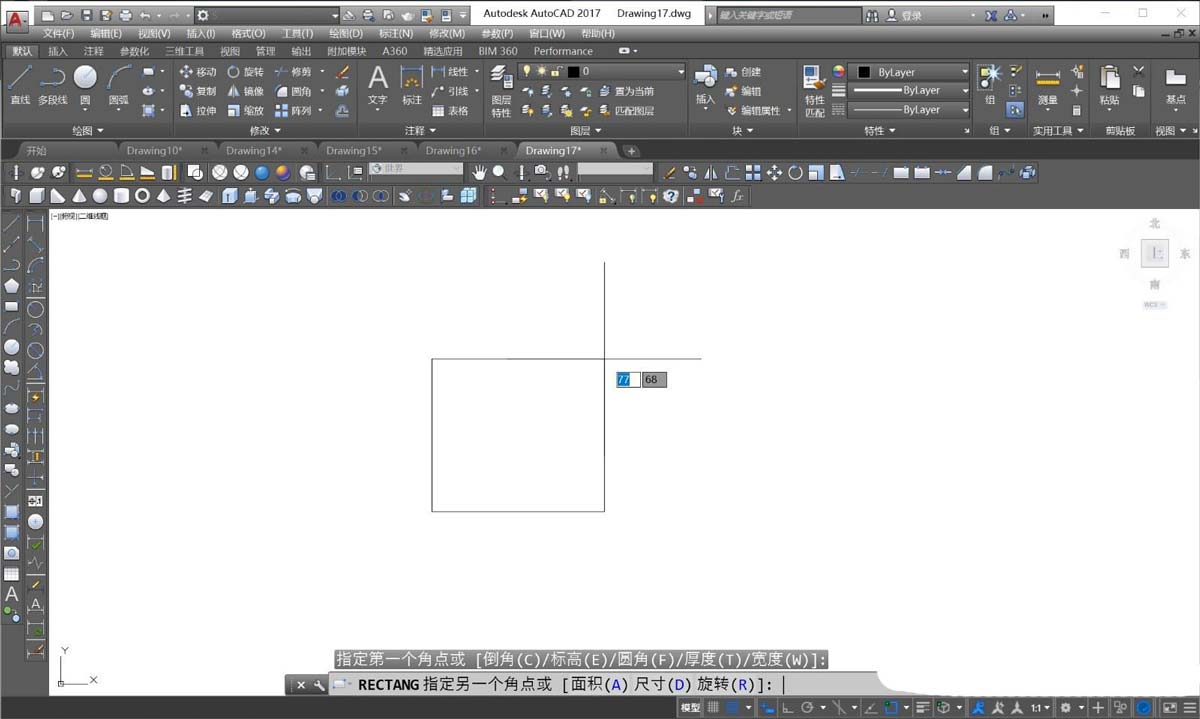Toggle the 模型 (Model) space button
Screen dimensions: 1200x719
click(690, 708)
